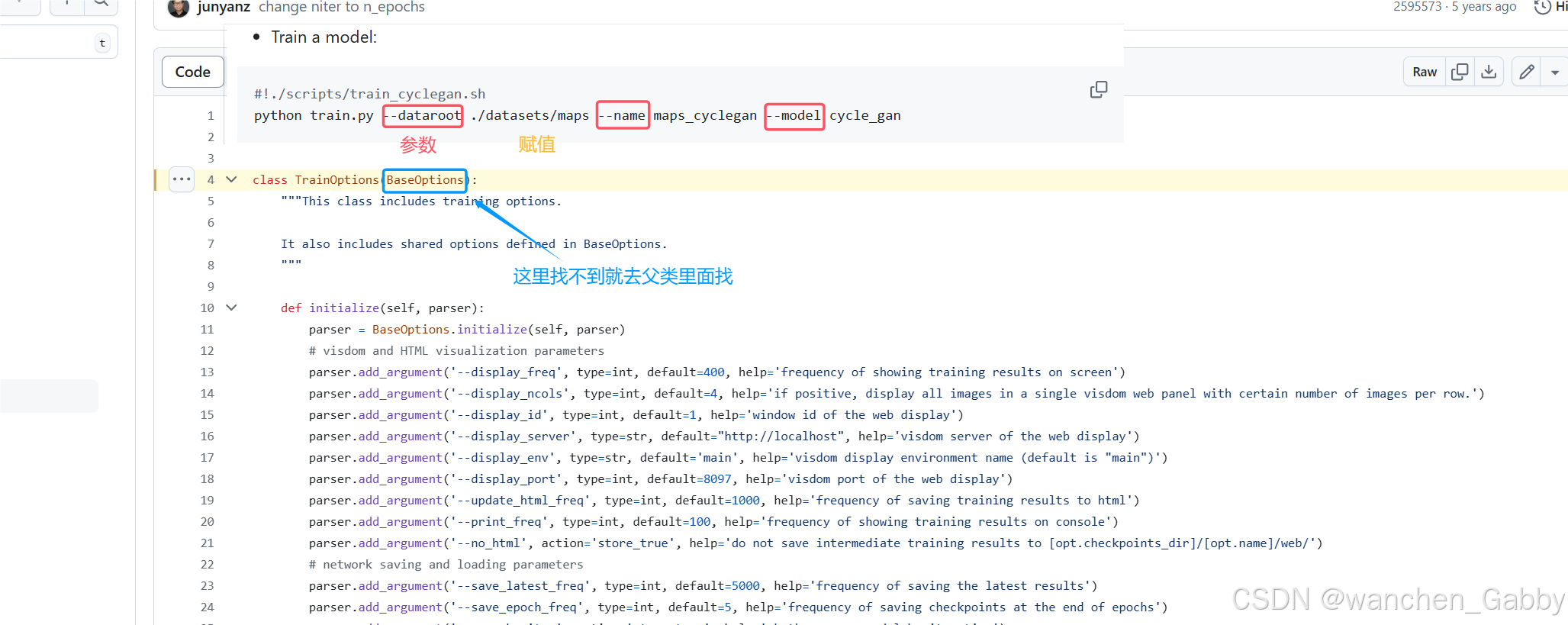Collapse the initialize function at line 10
1568x625 pixels.
[x=231, y=308]
